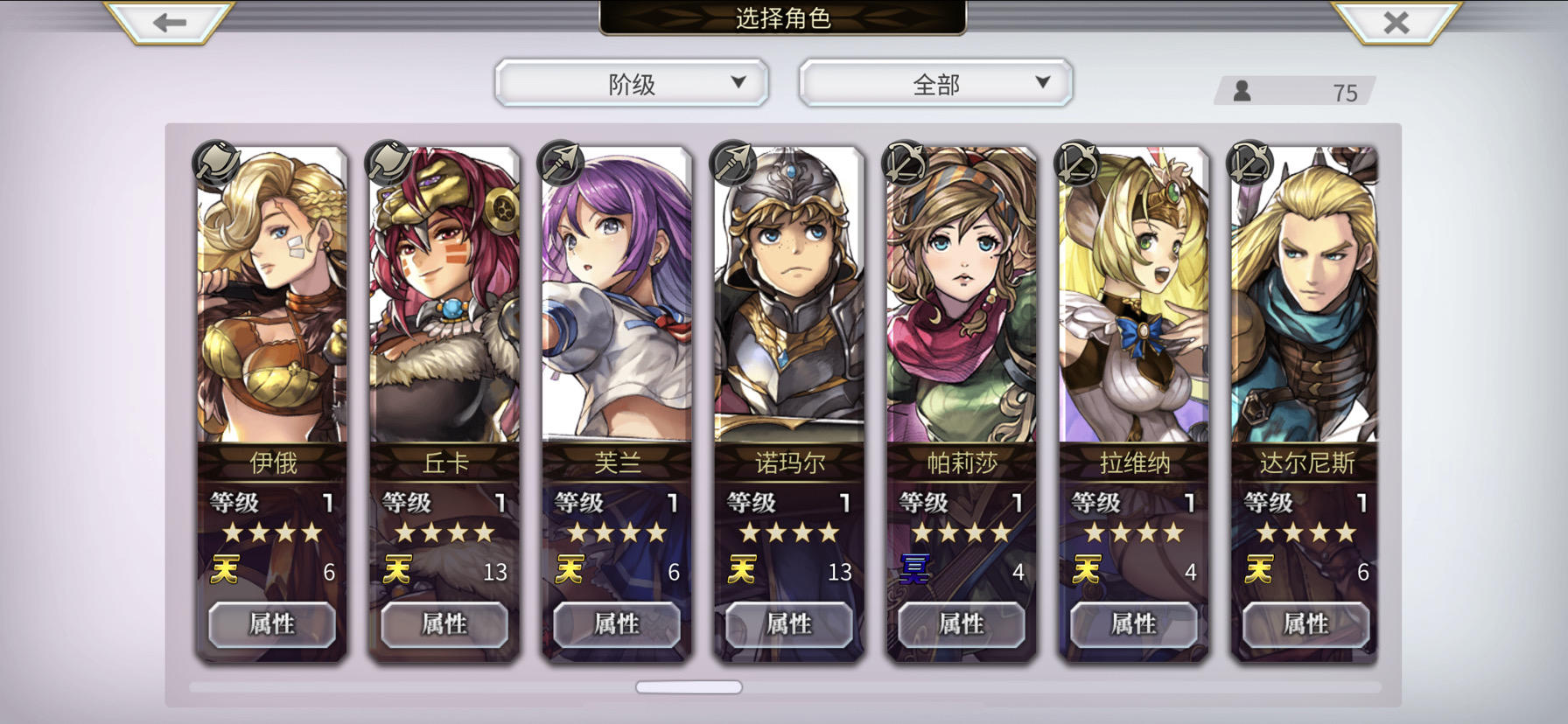Open 属性 for 伊俄
The height and width of the screenshot is (724, 1568).
(272, 624)
